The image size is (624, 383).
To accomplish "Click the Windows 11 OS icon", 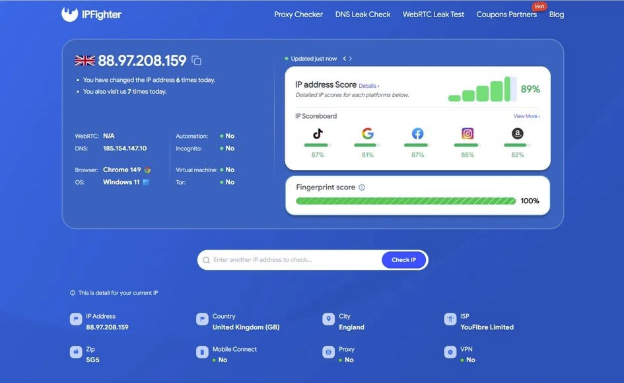I will [146, 182].
